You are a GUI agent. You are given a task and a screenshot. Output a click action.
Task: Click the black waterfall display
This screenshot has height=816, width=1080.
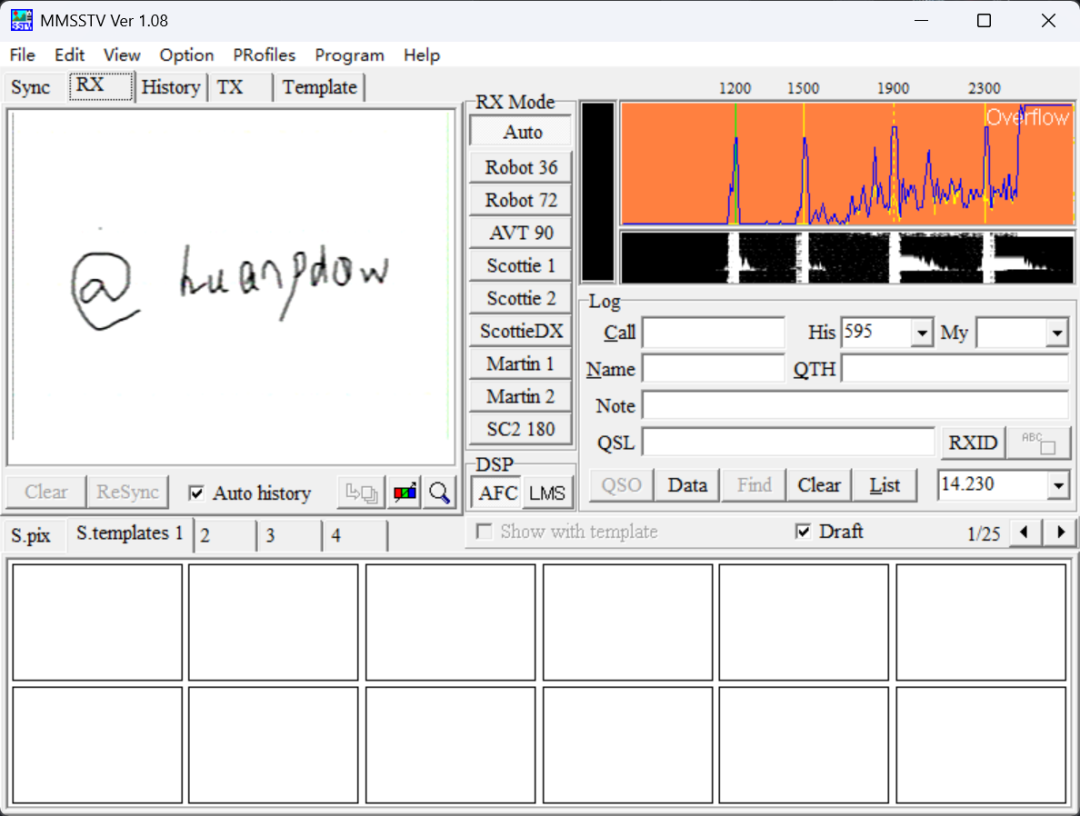click(x=847, y=258)
